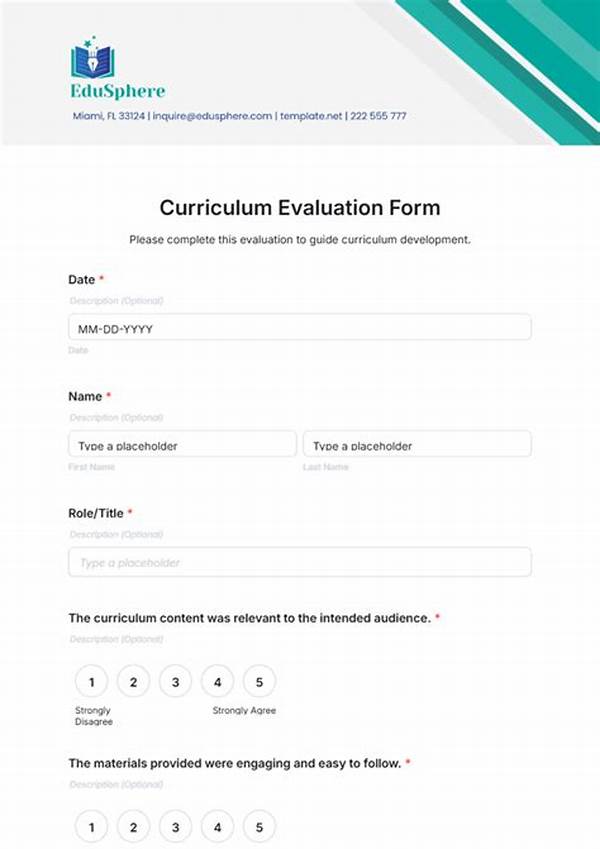Rate curriculum relevance as 5 Strongly Agree
Screen dimensions: 600x849
(x=259, y=682)
